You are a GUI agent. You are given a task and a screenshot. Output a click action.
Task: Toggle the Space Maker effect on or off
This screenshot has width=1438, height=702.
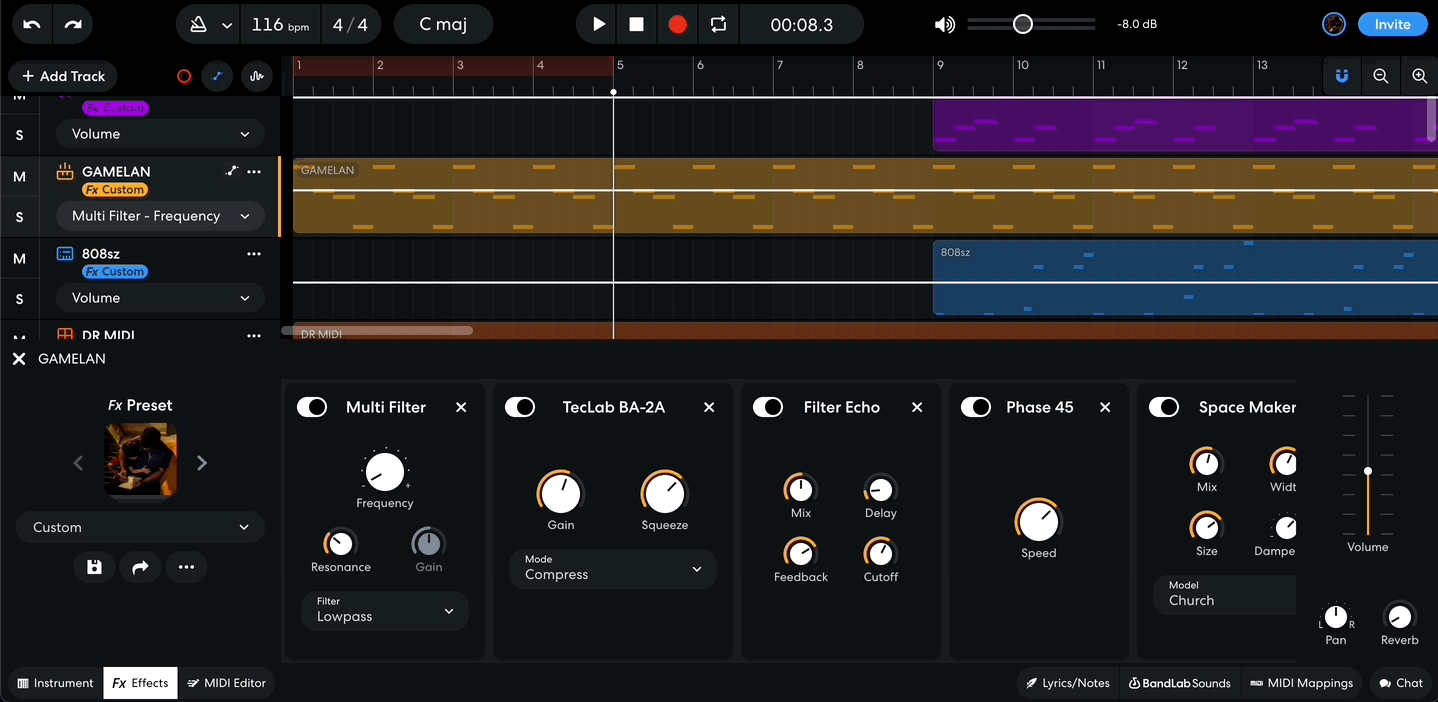pos(1163,407)
